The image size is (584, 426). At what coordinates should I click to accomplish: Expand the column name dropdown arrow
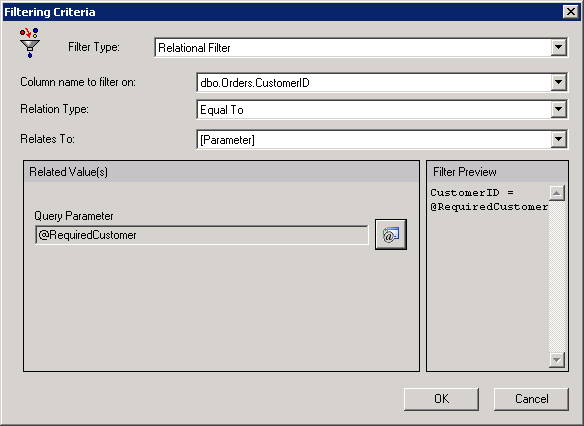pyautogui.click(x=558, y=82)
